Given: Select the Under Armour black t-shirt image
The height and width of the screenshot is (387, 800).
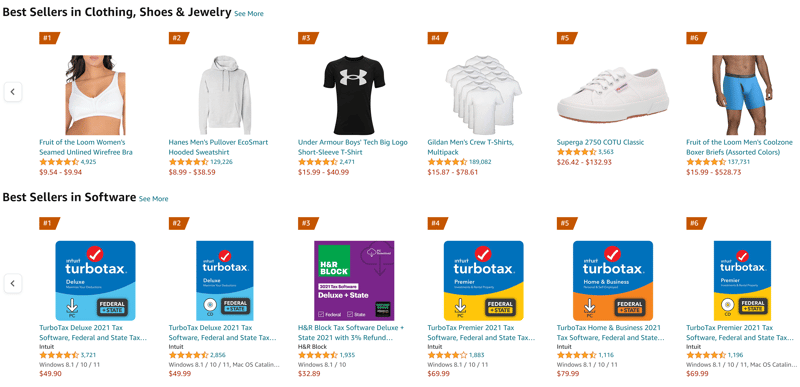Looking at the screenshot, I should coord(354,95).
